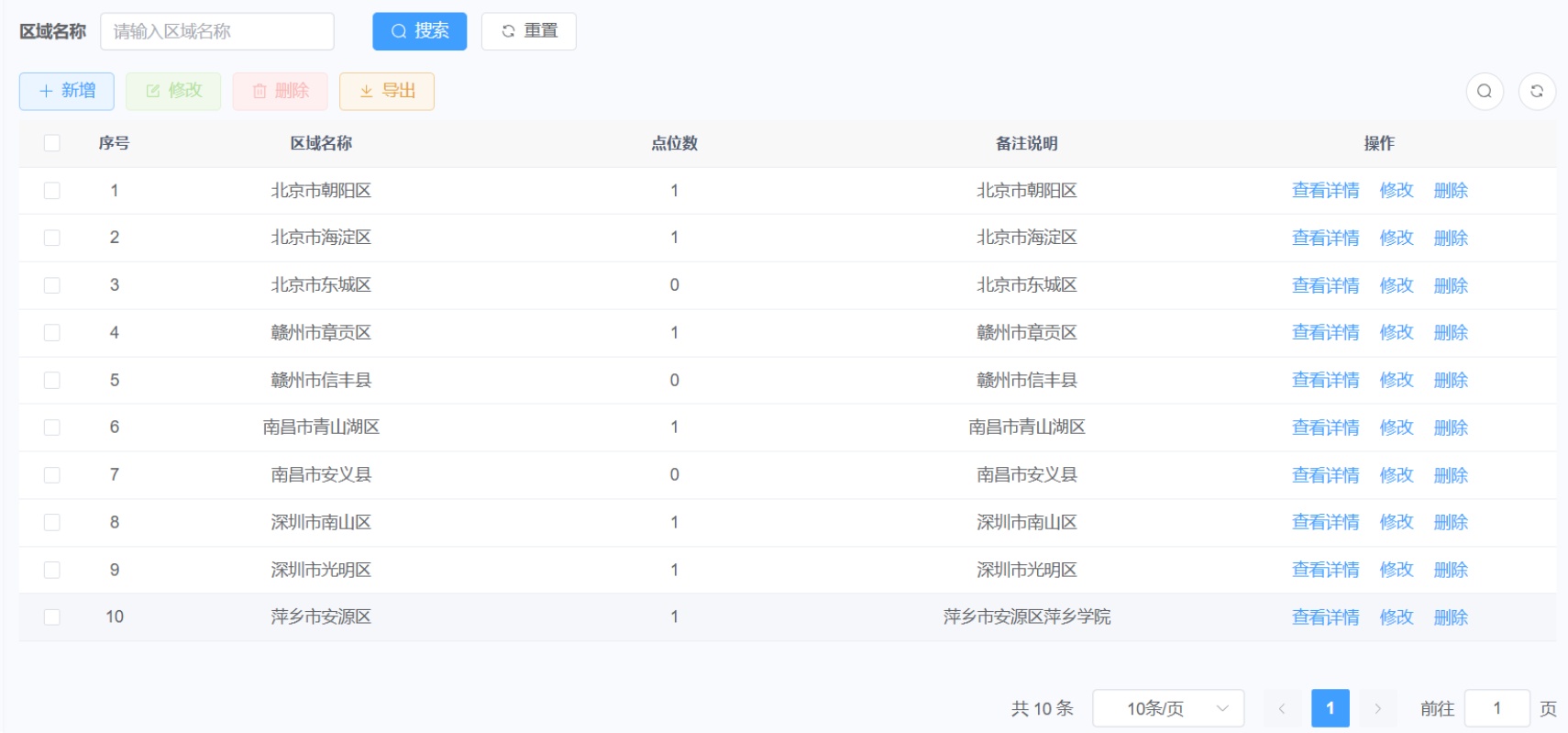Click the blue 搜索 search button
Viewport: 1568px width, 733px height.
(x=419, y=31)
